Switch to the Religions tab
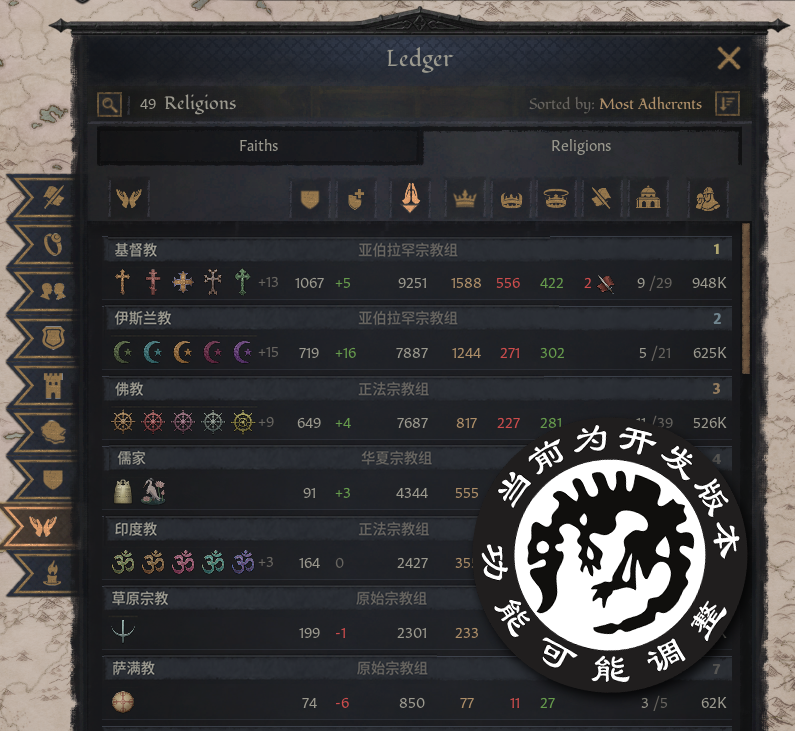Viewport: 795px width, 731px height. point(581,146)
